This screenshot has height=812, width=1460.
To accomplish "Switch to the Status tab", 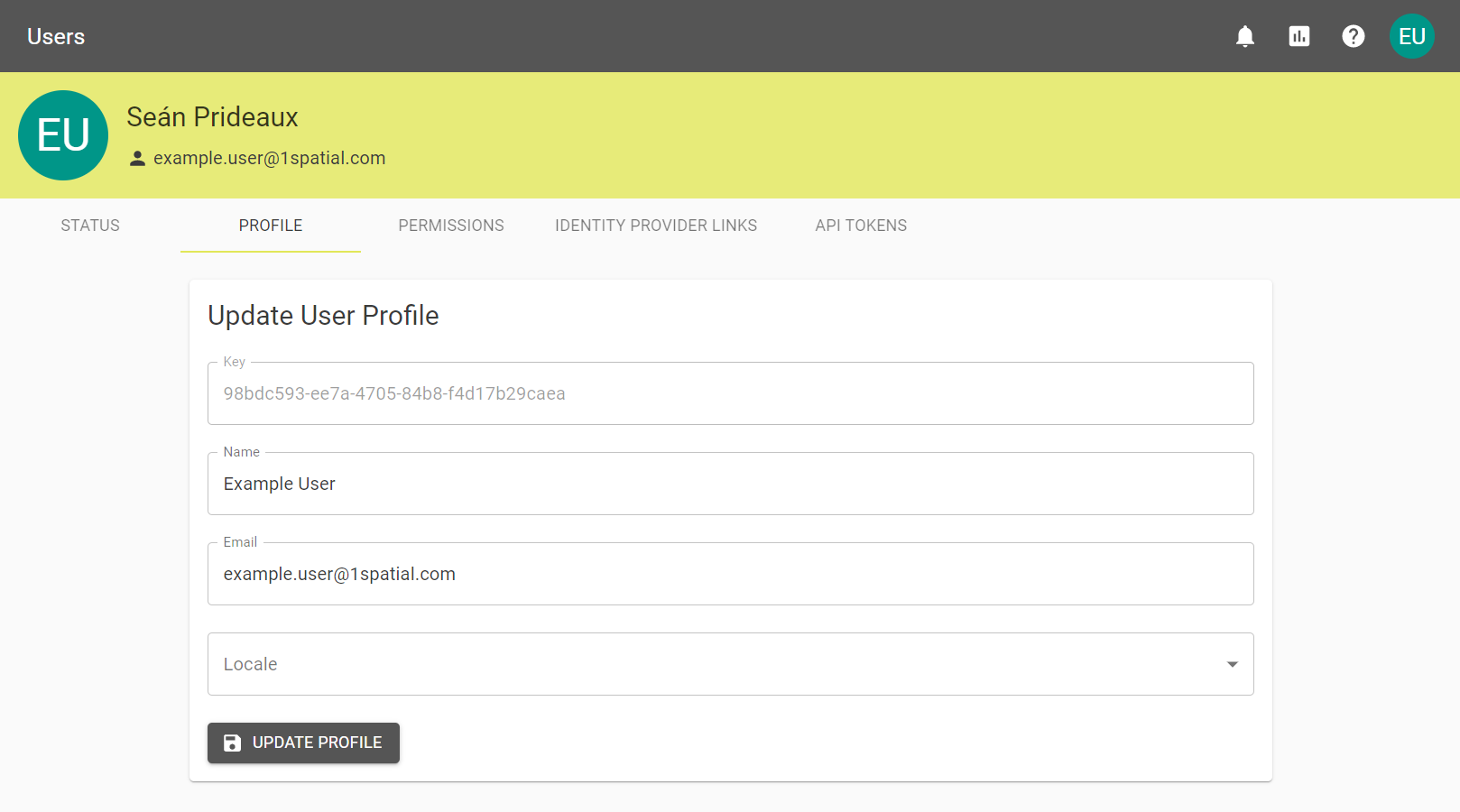I will click(90, 226).
